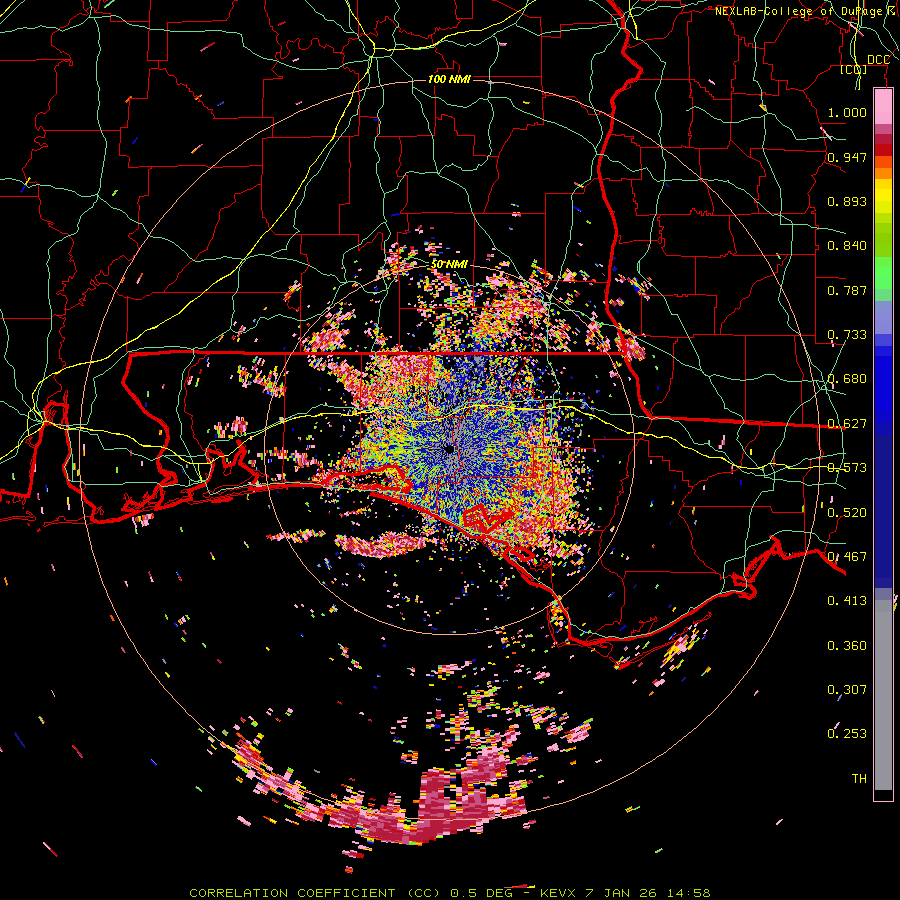The height and width of the screenshot is (900, 900).
Task: Pick the orange segment of the color bar
Action: (x=883, y=173)
